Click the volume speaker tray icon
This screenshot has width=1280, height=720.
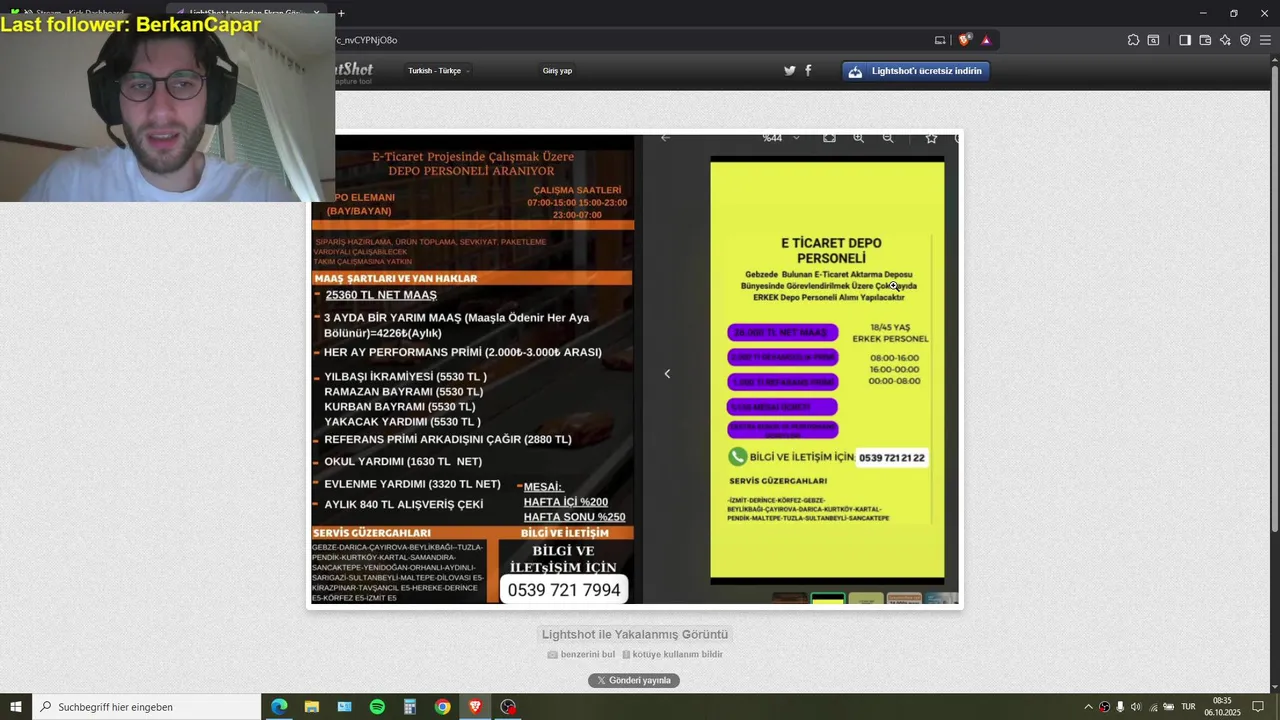pyautogui.click(x=1136, y=707)
